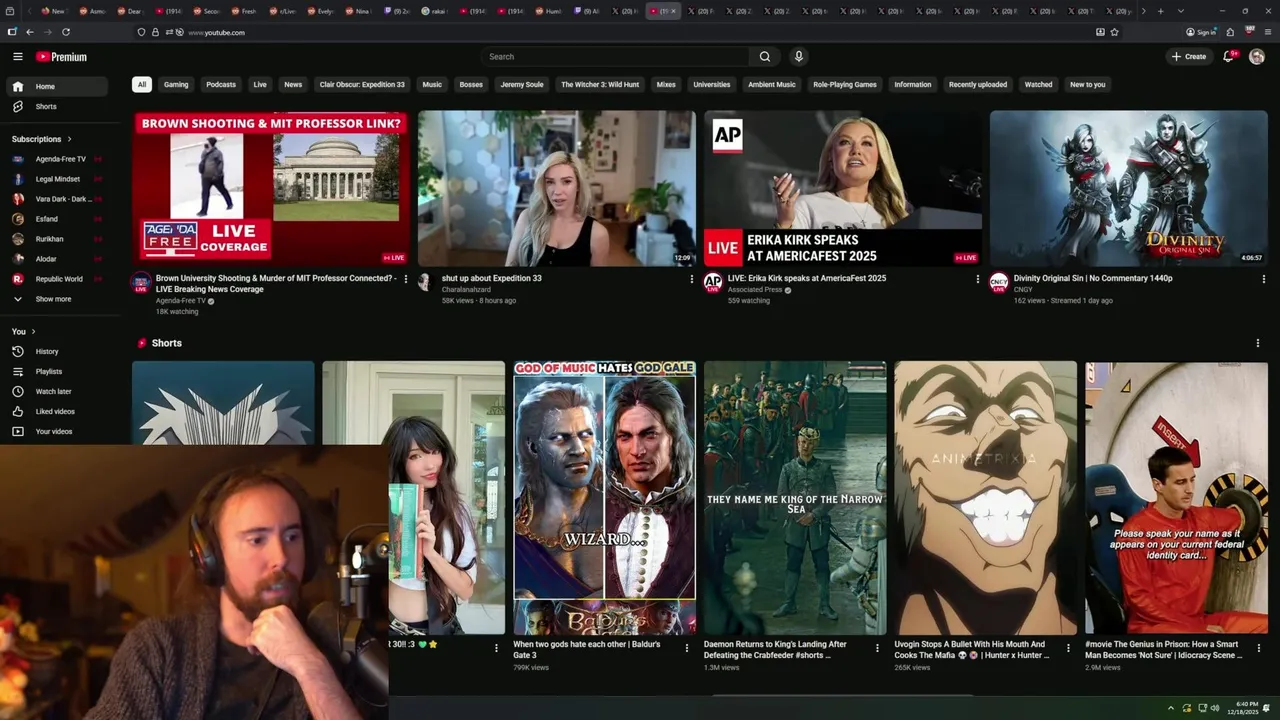Open Esfand subscription channel

(x=58, y=219)
